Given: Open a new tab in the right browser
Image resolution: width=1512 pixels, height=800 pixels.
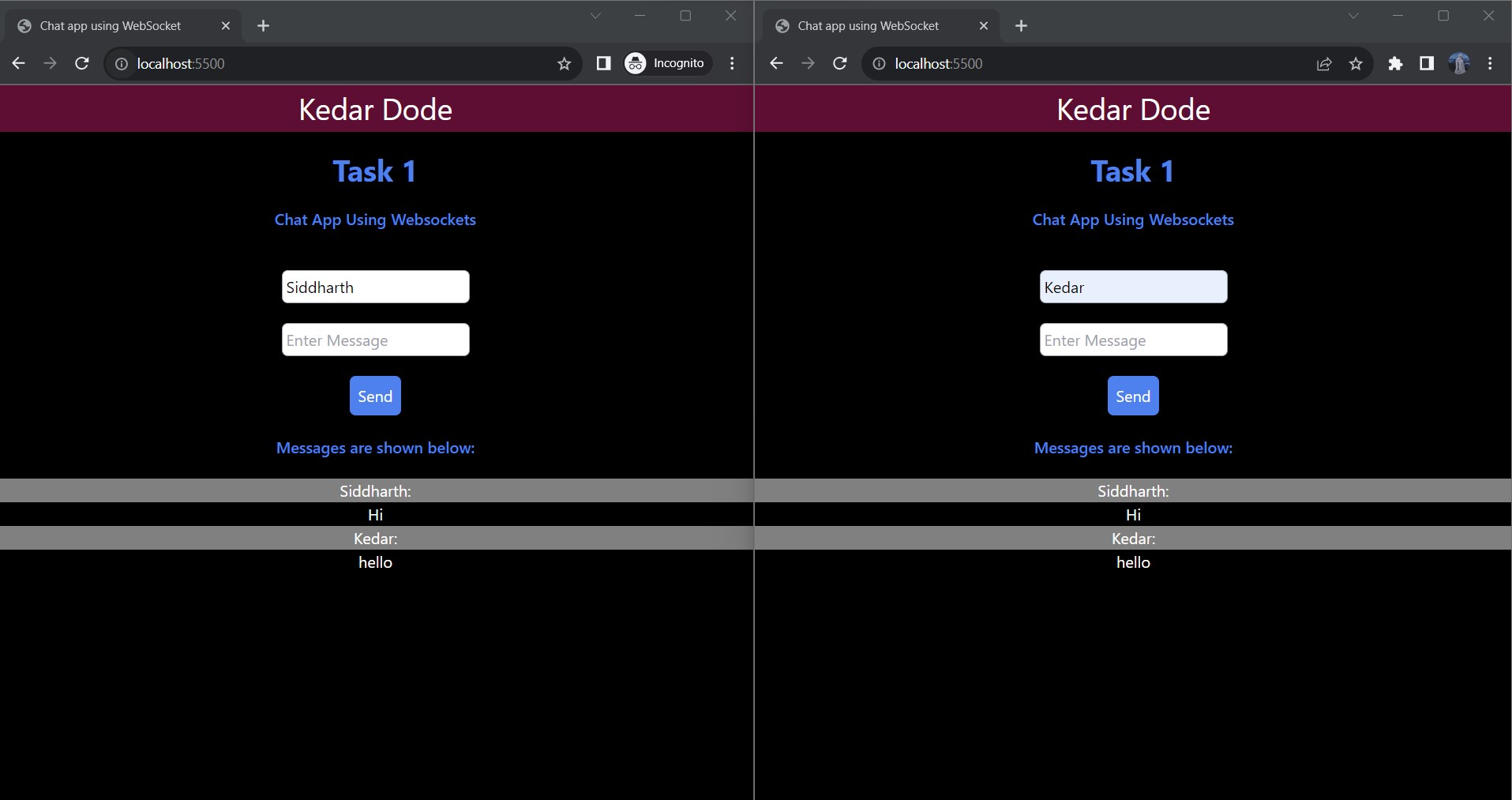Looking at the screenshot, I should tap(1021, 25).
